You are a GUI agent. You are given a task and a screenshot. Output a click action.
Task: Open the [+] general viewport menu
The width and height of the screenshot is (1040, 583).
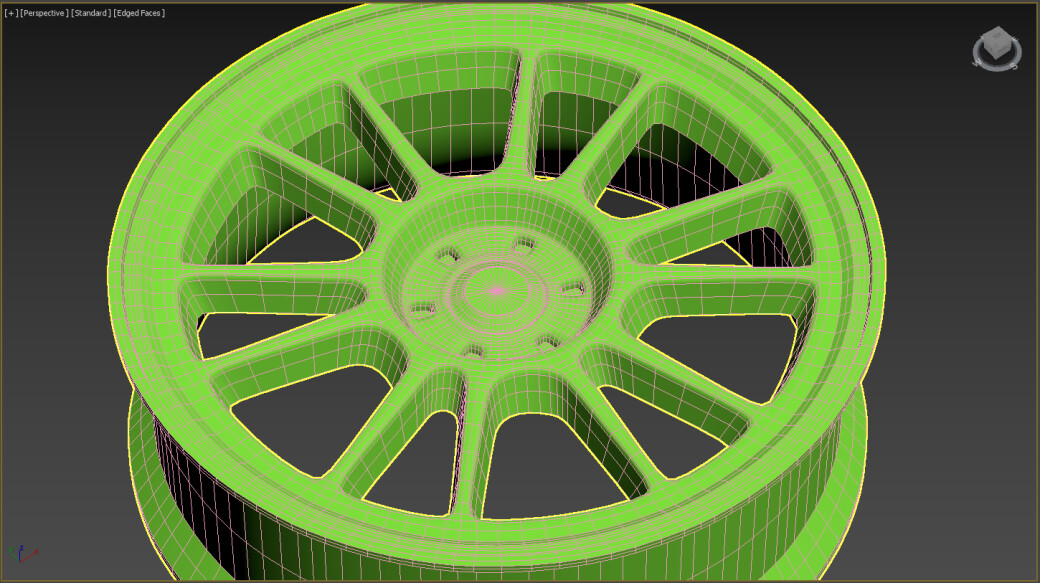pos(10,13)
